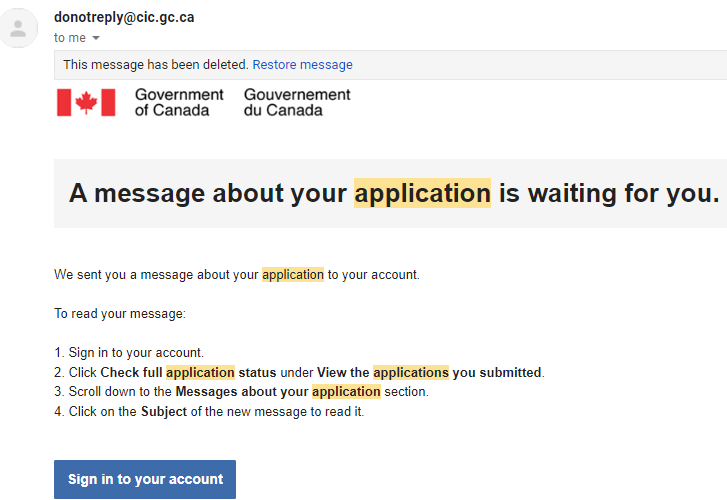The image size is (727, 500).
Task: Click bold 'View the applications you submitted'
Action: pyautogui.click(x=429, y=372)
